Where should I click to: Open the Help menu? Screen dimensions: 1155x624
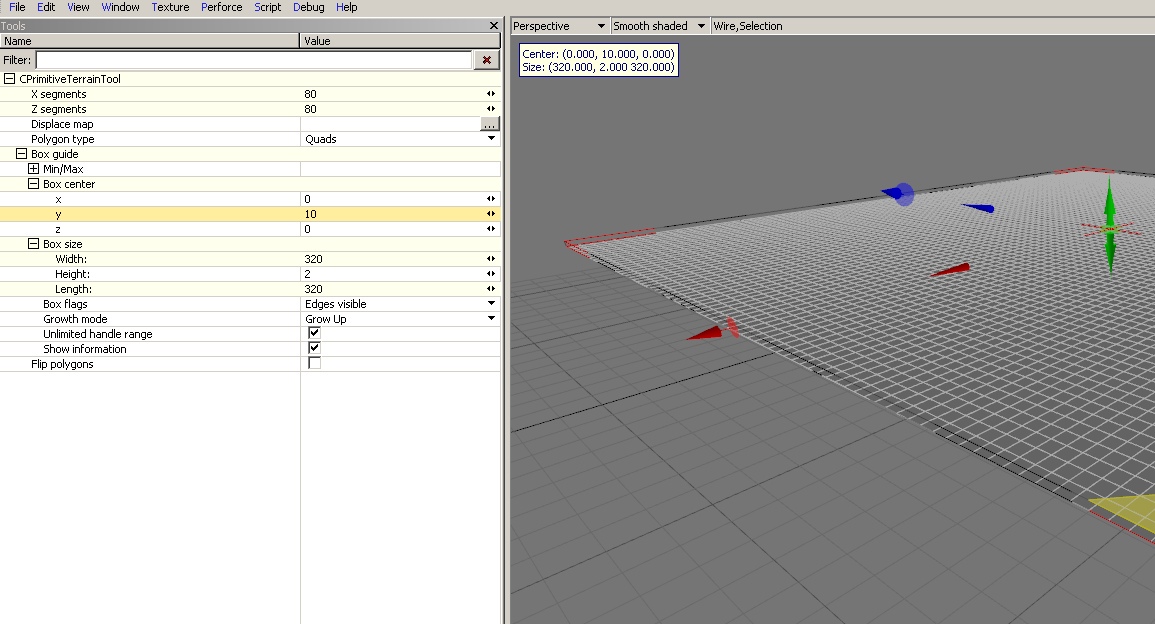tap(346, 7)
